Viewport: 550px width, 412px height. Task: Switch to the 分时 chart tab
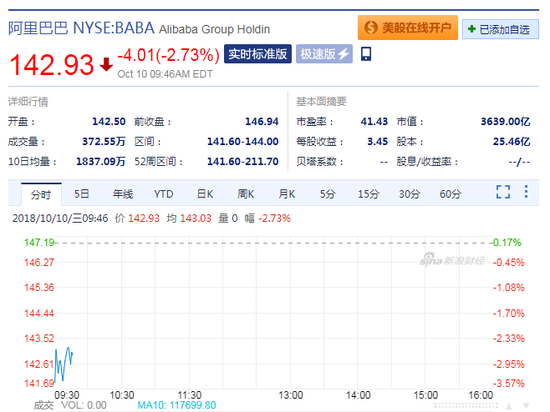[41, 194]
